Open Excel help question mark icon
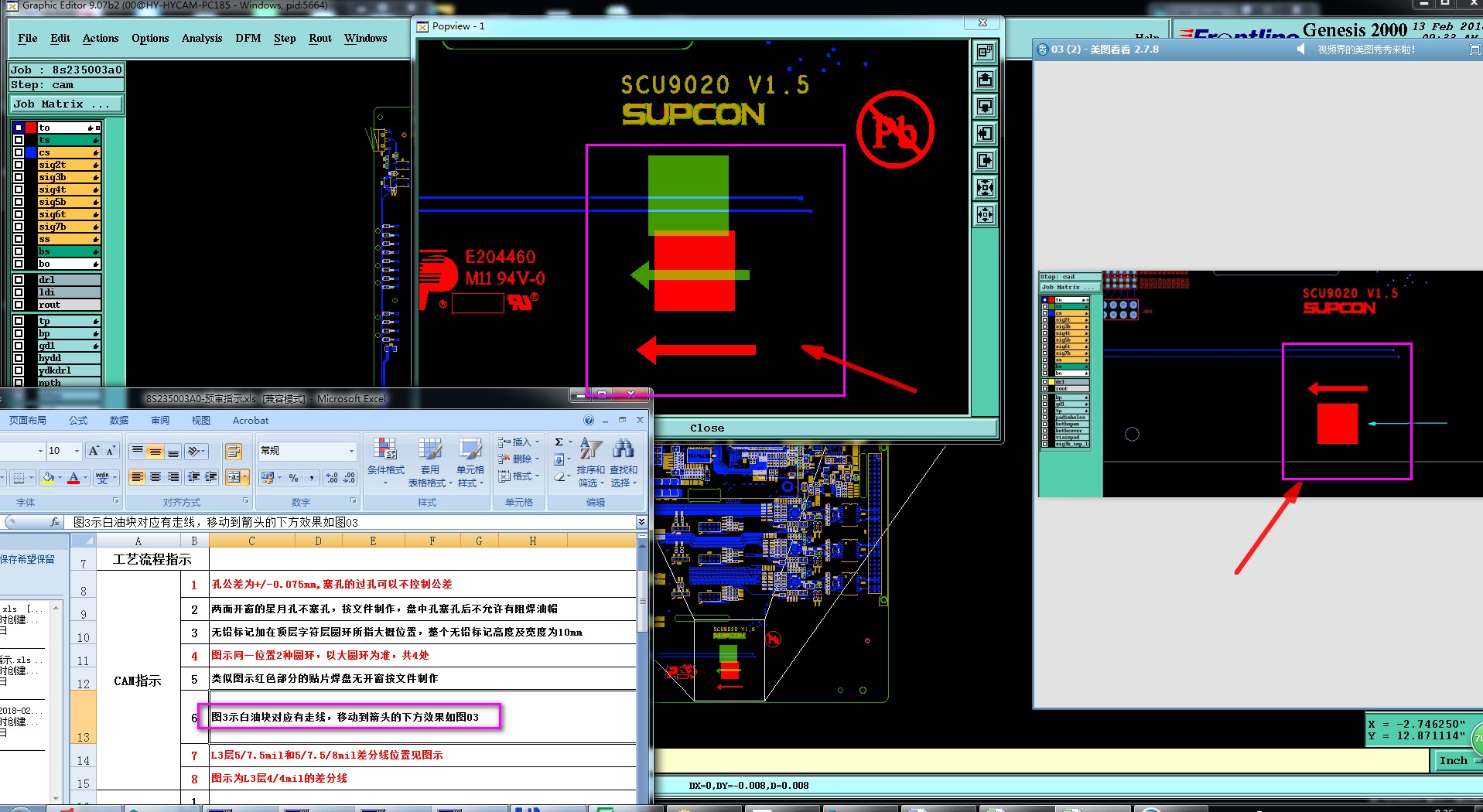The image size is (1483, 812). point(589,421)
